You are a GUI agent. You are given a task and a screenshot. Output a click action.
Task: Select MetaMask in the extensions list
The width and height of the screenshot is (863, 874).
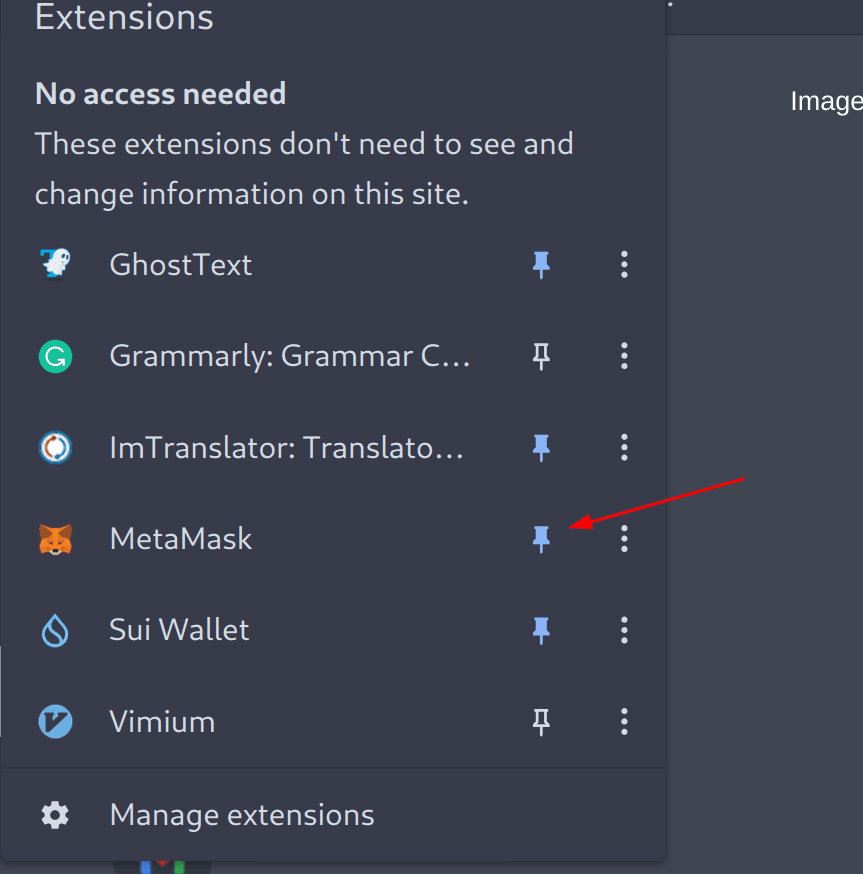[x=181, y=539]
